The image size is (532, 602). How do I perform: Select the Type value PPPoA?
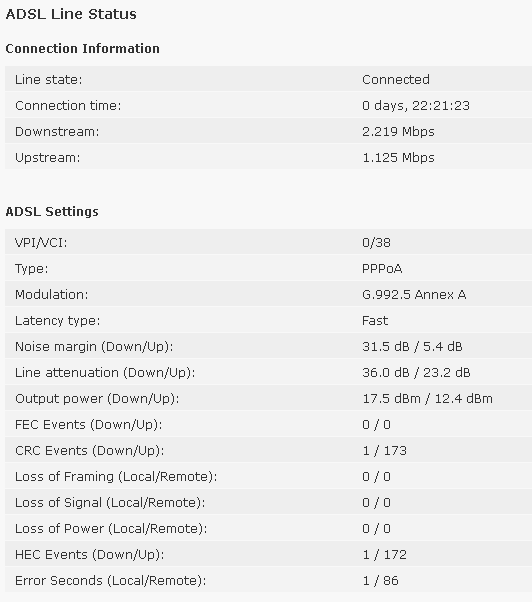[382, 269]
